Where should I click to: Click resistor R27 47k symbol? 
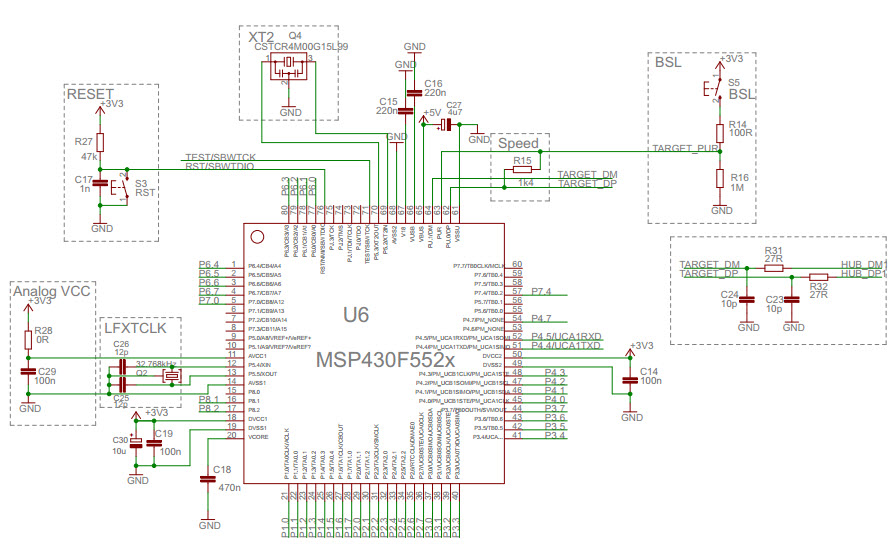tap(100, 142)
